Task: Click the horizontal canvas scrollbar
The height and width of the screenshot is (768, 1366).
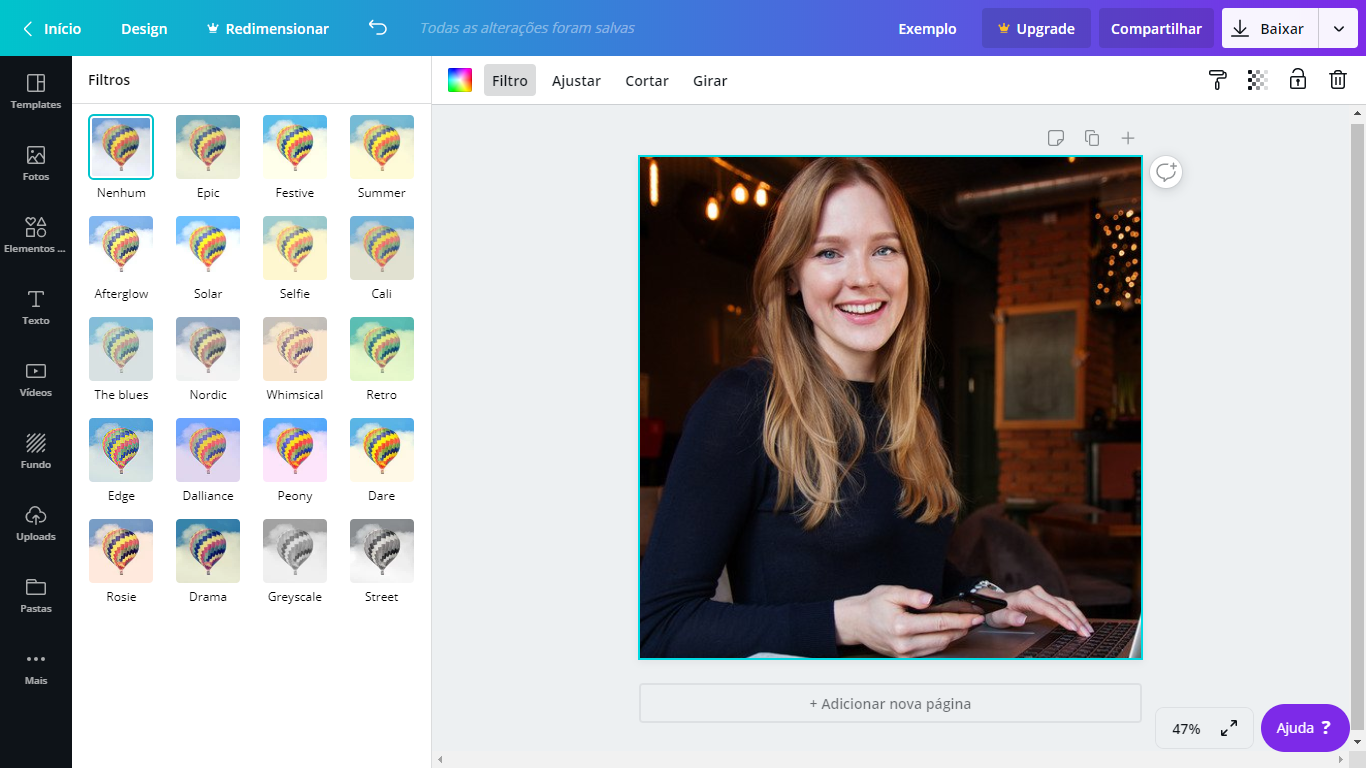Action: [x=890, y=760]
